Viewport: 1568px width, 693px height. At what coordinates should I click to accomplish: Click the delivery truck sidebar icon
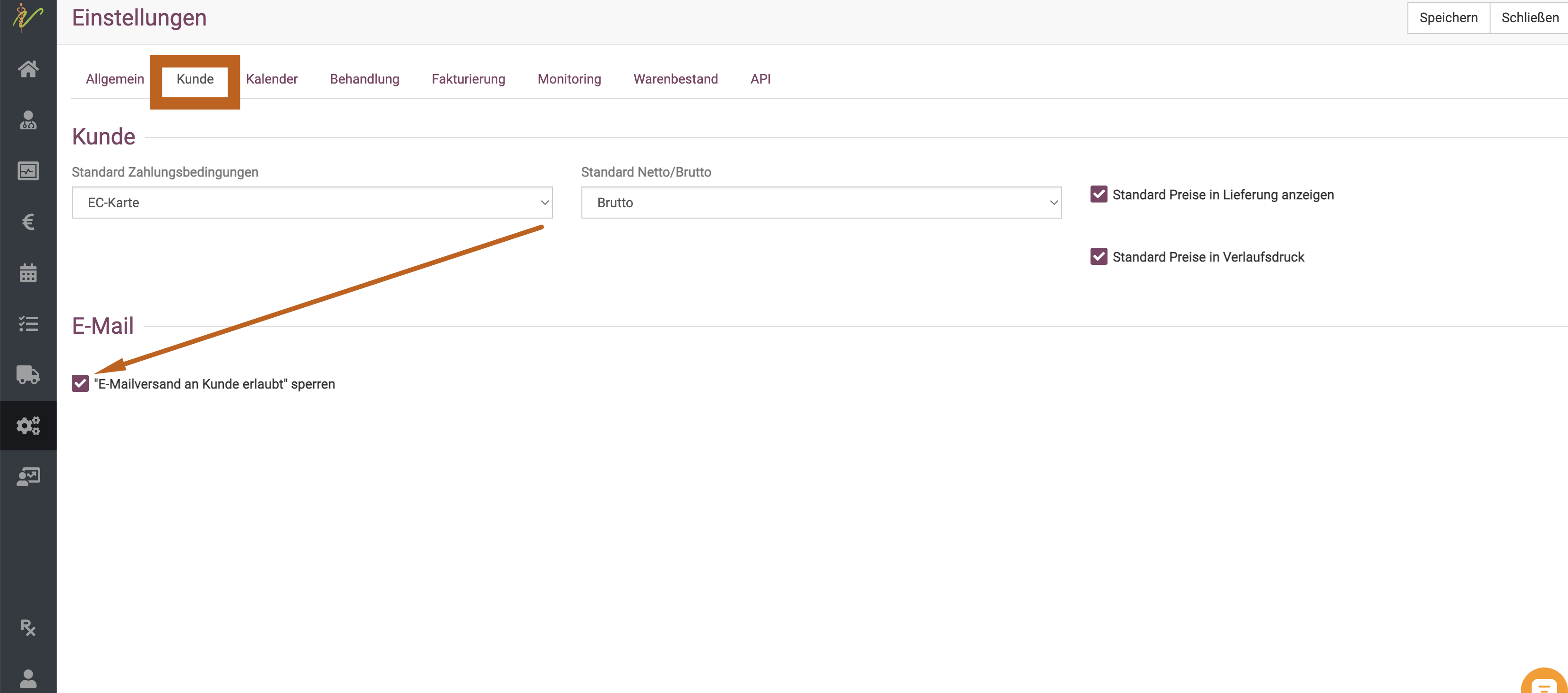pyautogui.click(x=28, y=375)
